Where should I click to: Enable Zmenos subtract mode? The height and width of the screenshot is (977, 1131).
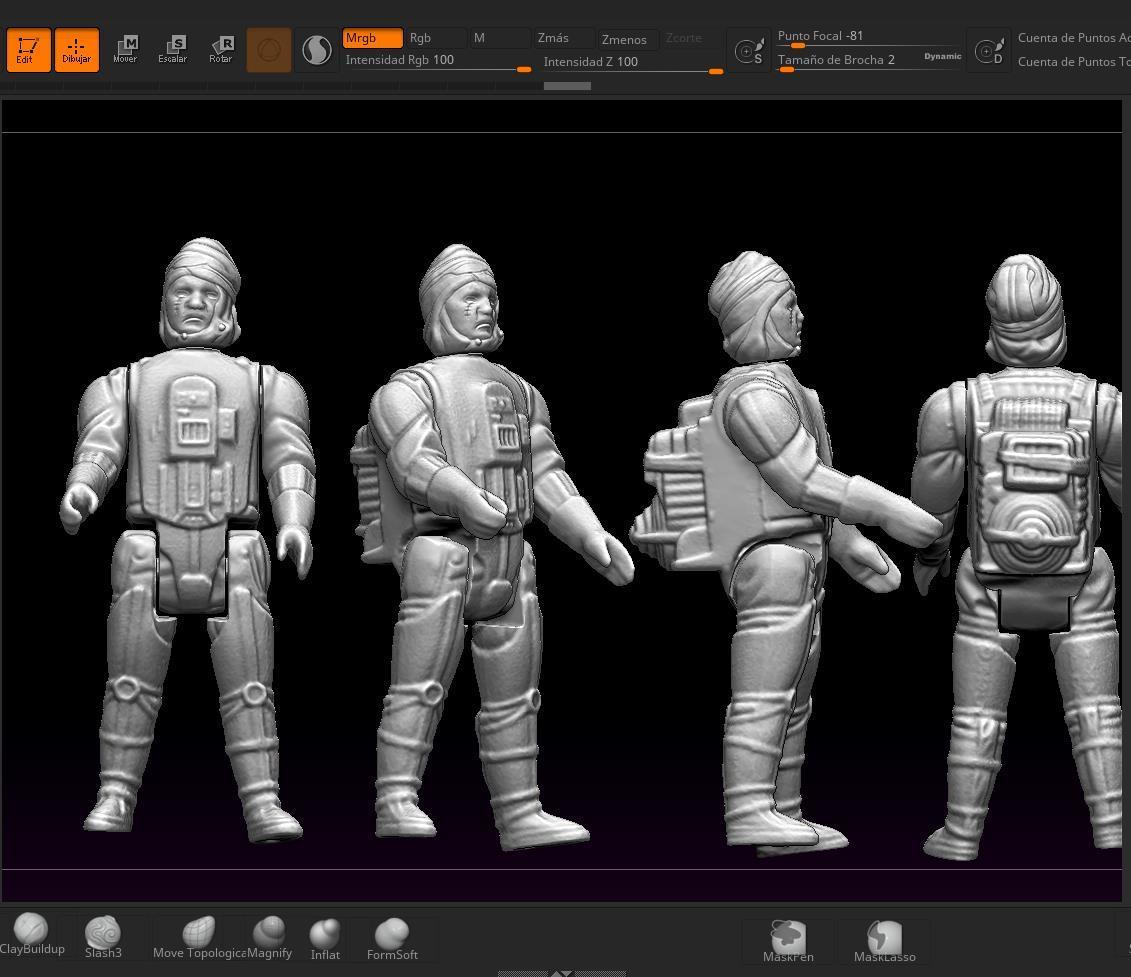627,39
